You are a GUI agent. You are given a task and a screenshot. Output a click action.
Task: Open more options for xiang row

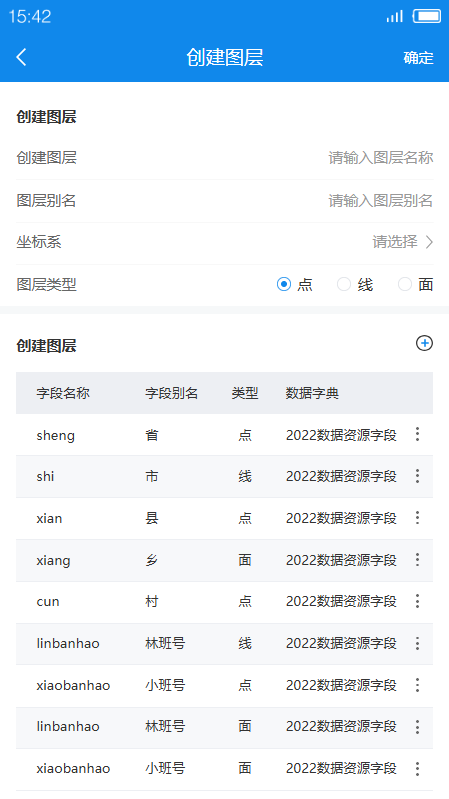click(x=417, y=560)
